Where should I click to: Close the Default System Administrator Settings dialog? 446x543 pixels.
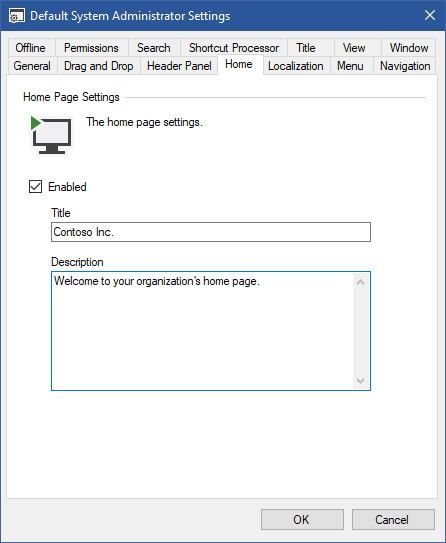(x=430, y=15)
